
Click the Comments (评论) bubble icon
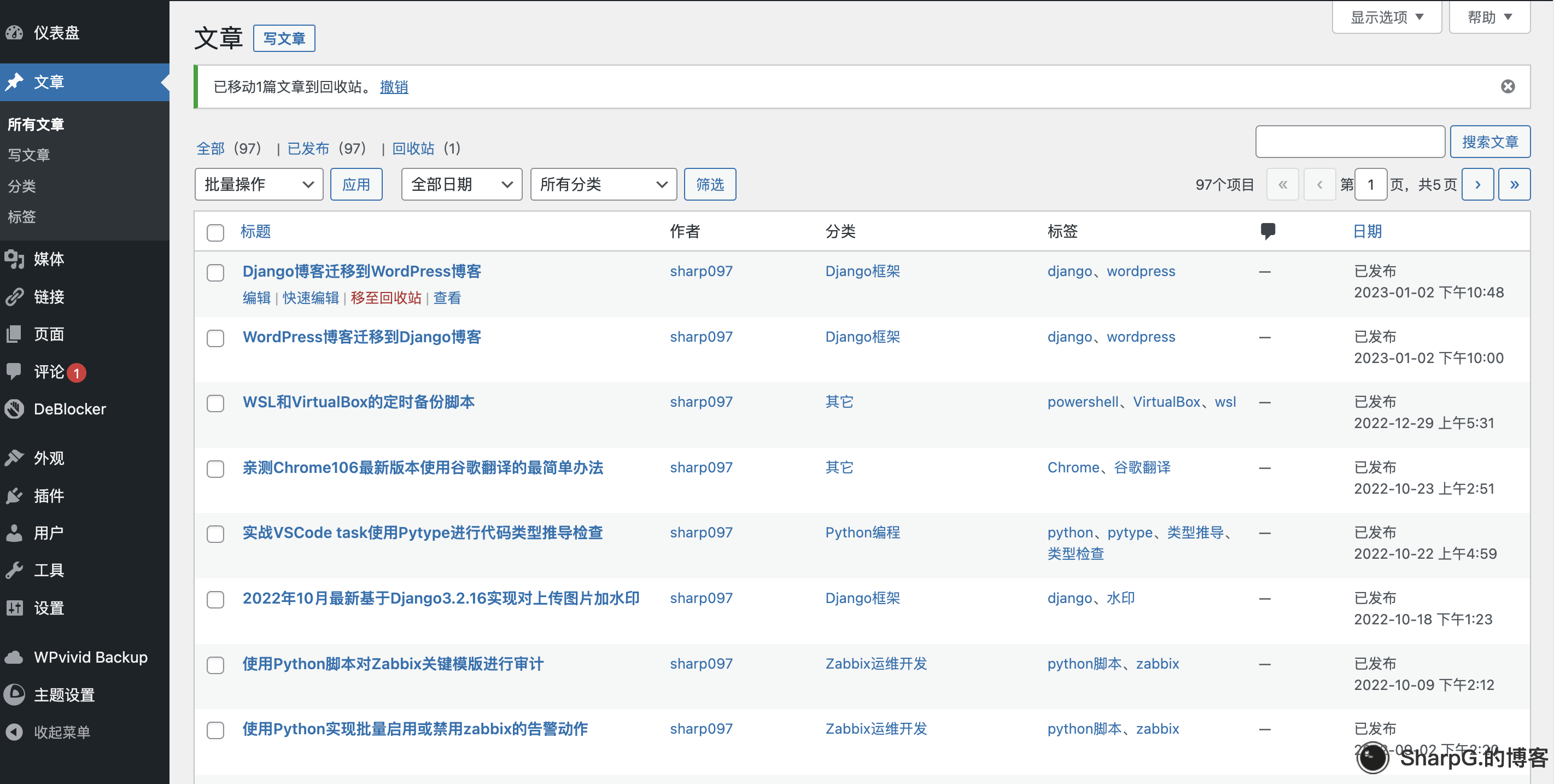click(14, 371)
